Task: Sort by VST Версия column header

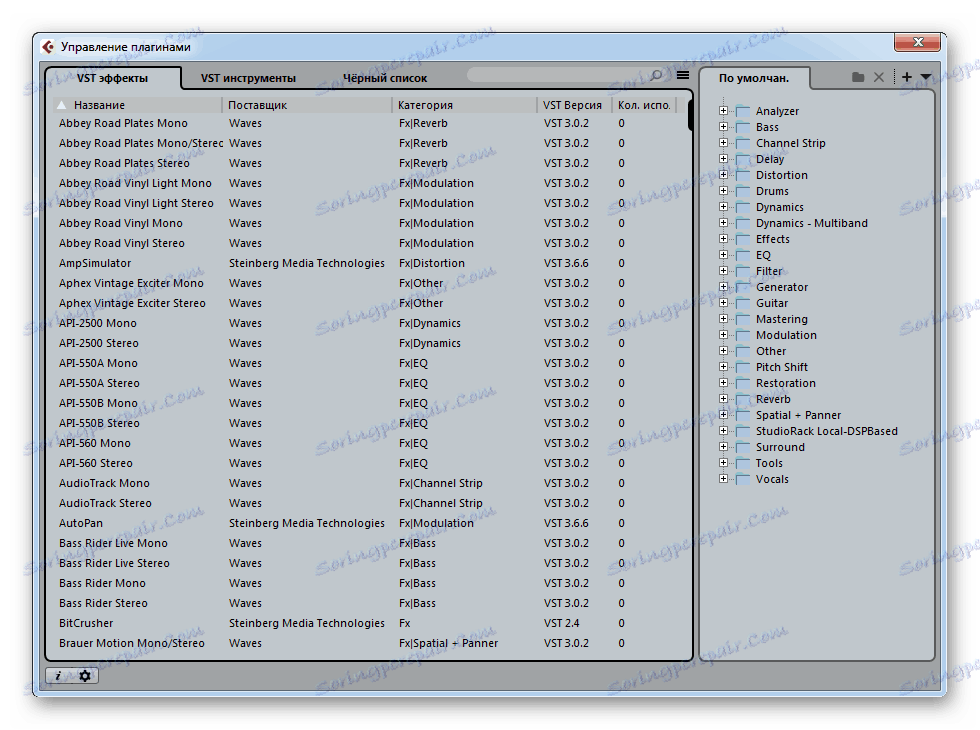Action: 574,105
